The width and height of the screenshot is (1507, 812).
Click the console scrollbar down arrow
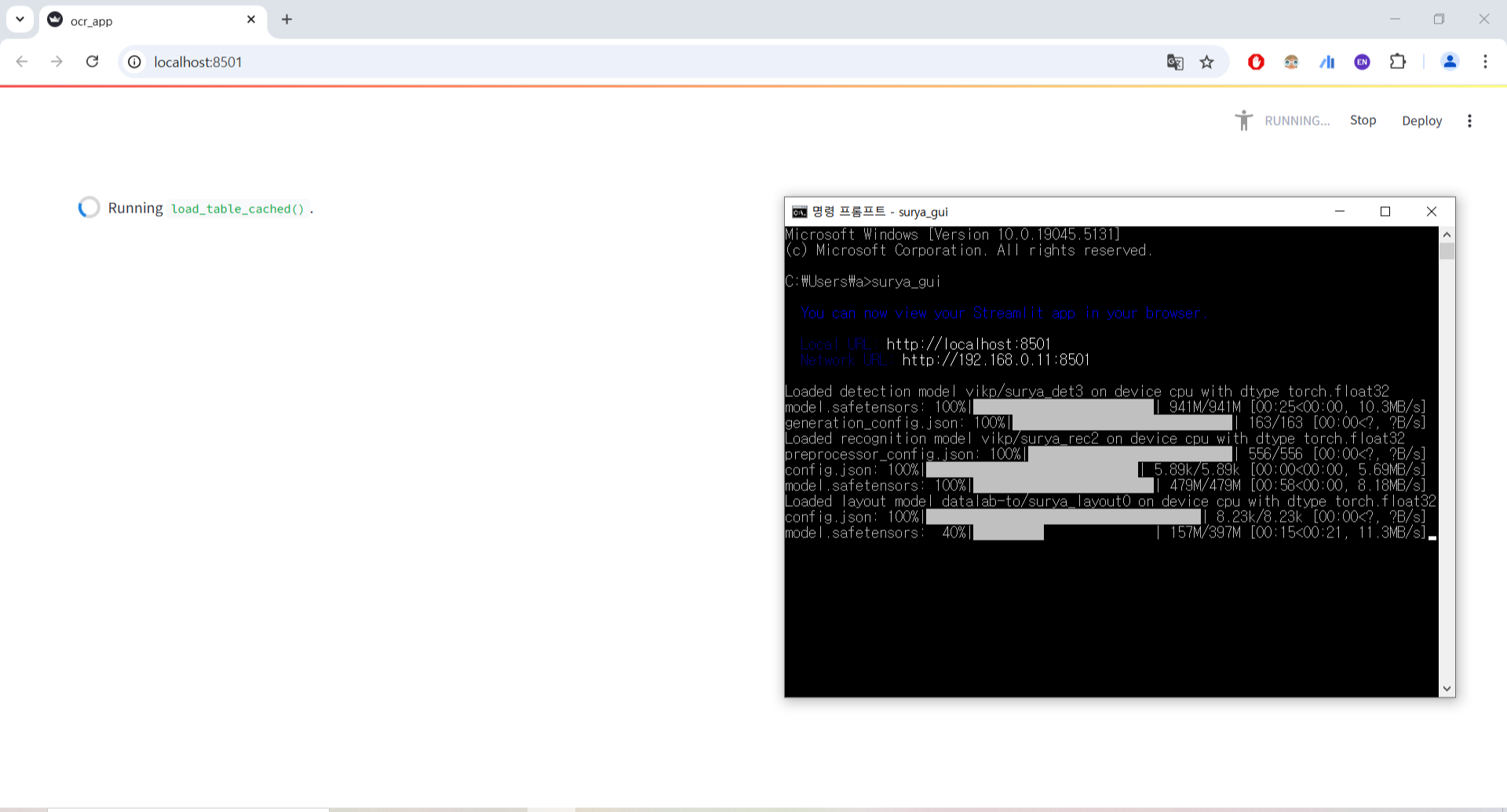[x=1447, y=689]
